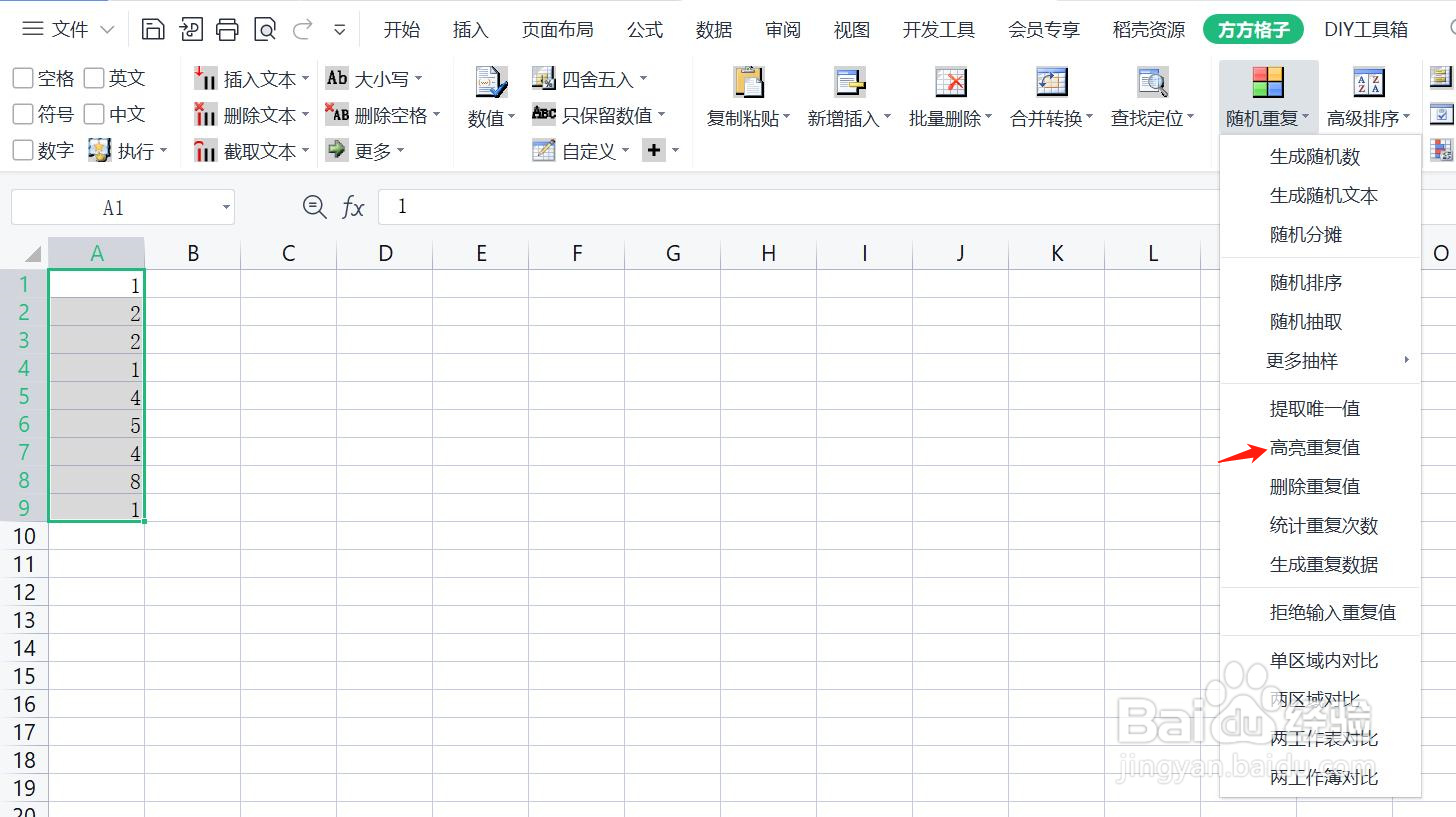Viewport: 1456px width, 817px height.
Task: Click the Remove Spaces (删除空格) icon
Action: click(338, 115)
